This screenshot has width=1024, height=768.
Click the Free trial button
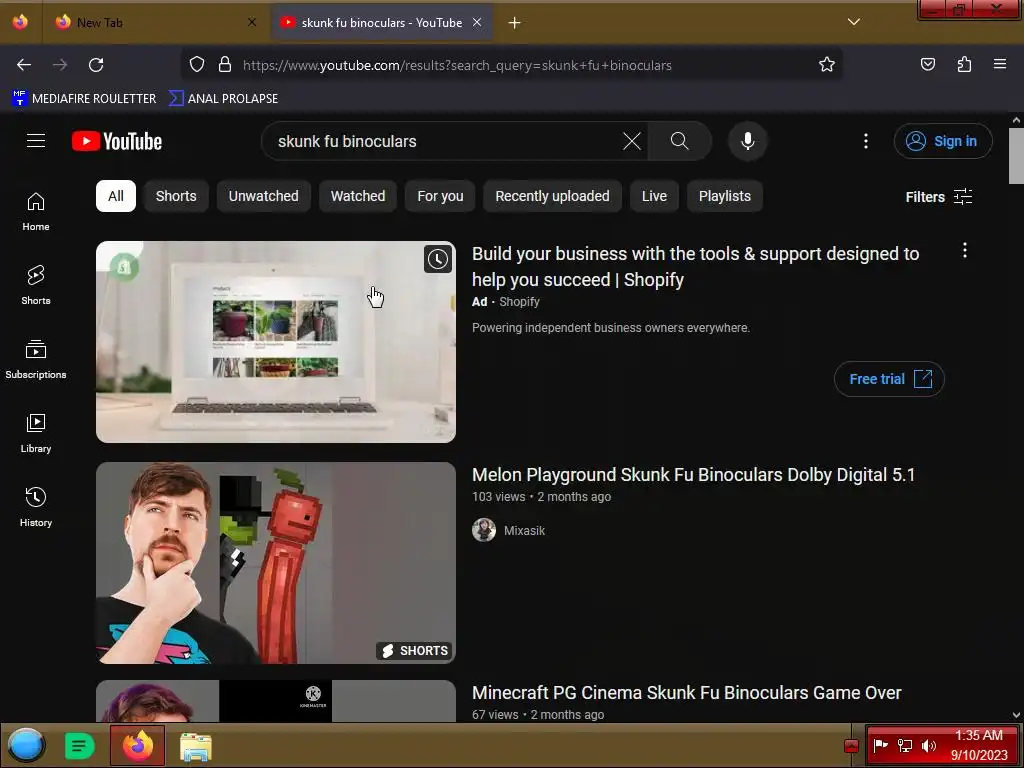click(x=889, y=379)
